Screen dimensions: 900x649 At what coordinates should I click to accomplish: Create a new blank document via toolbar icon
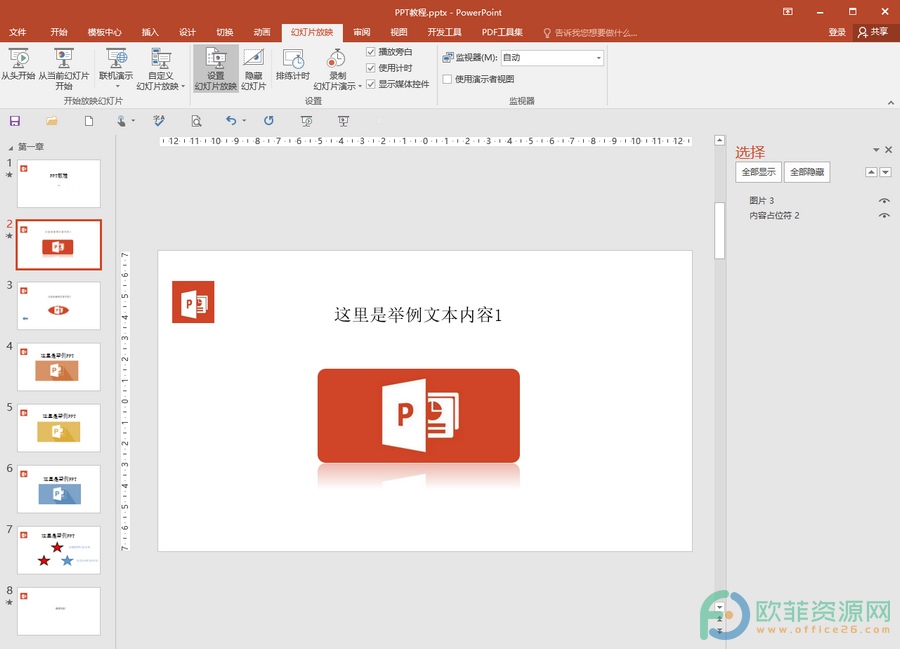(89, 121)
